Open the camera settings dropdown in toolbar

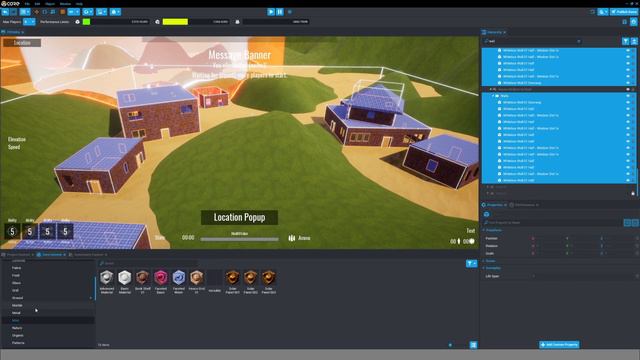tap(116, 12)
